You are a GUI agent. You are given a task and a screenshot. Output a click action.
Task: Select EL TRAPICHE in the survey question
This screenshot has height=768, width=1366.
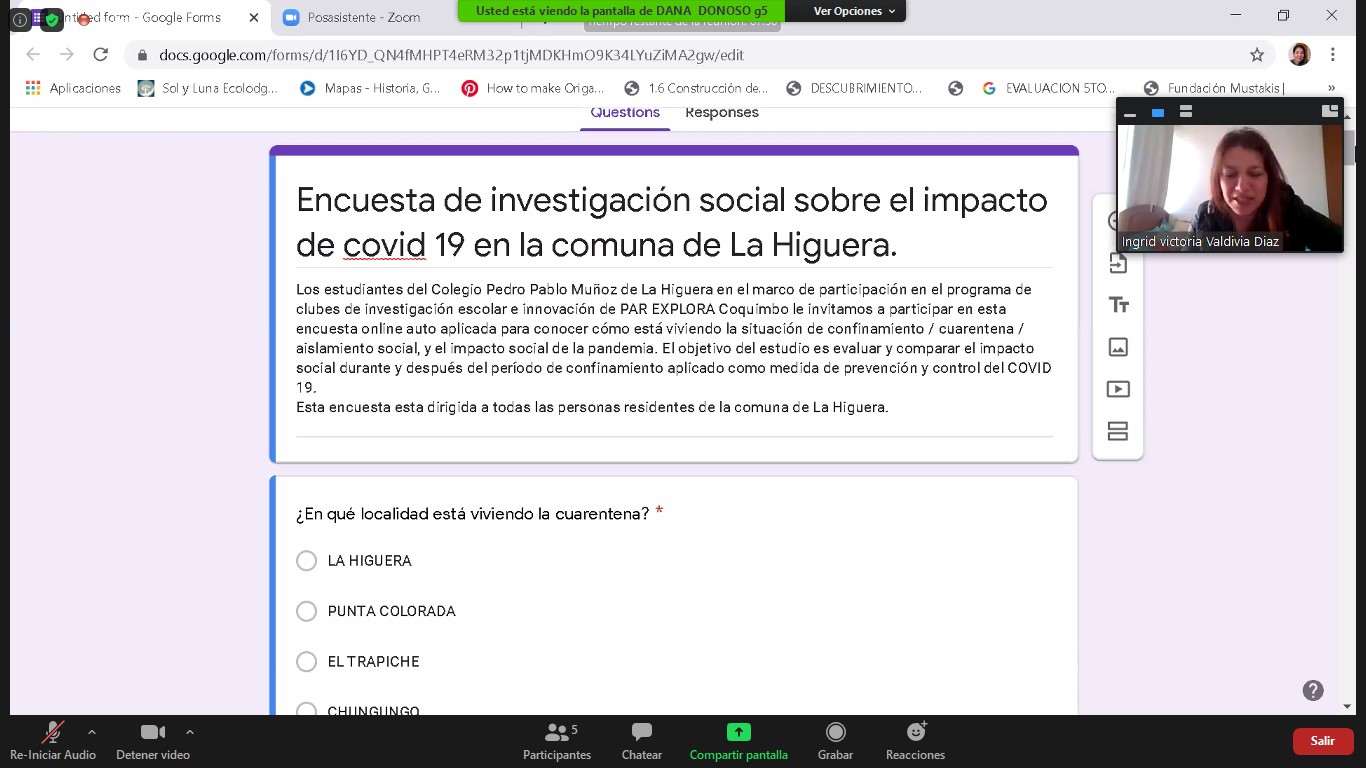point(307,661)
